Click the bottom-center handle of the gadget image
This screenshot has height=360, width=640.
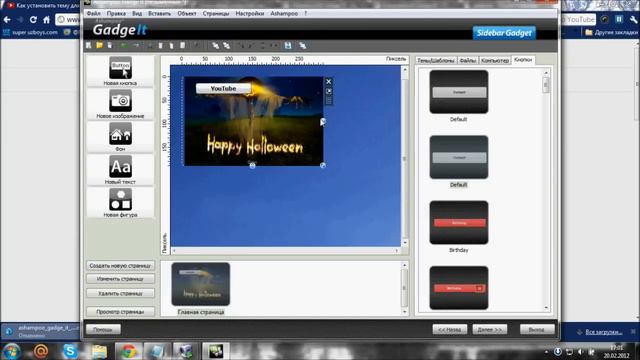coord(252,165)
